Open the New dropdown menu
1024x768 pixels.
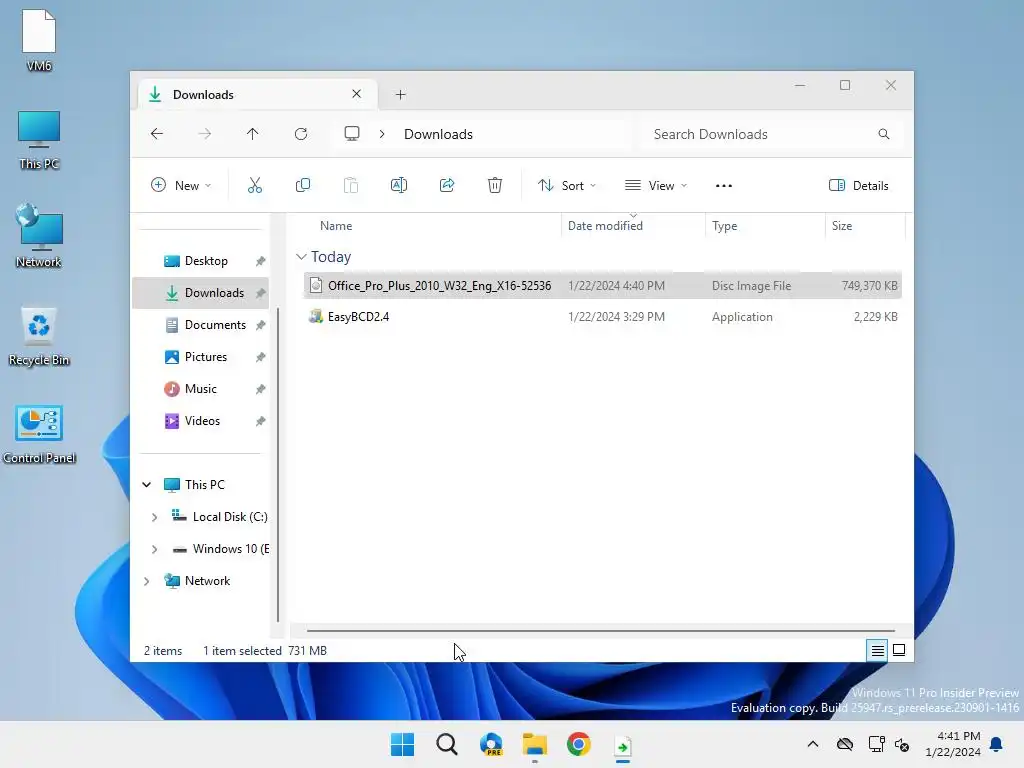(x=181, y=185)
